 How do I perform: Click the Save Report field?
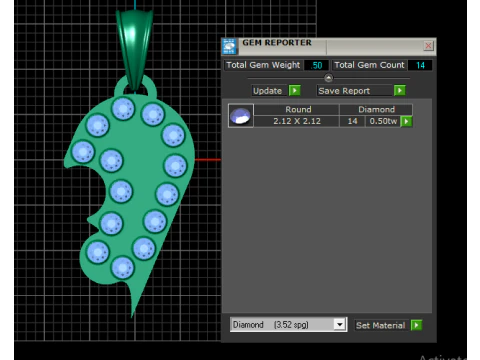click(x=355, y=91)
